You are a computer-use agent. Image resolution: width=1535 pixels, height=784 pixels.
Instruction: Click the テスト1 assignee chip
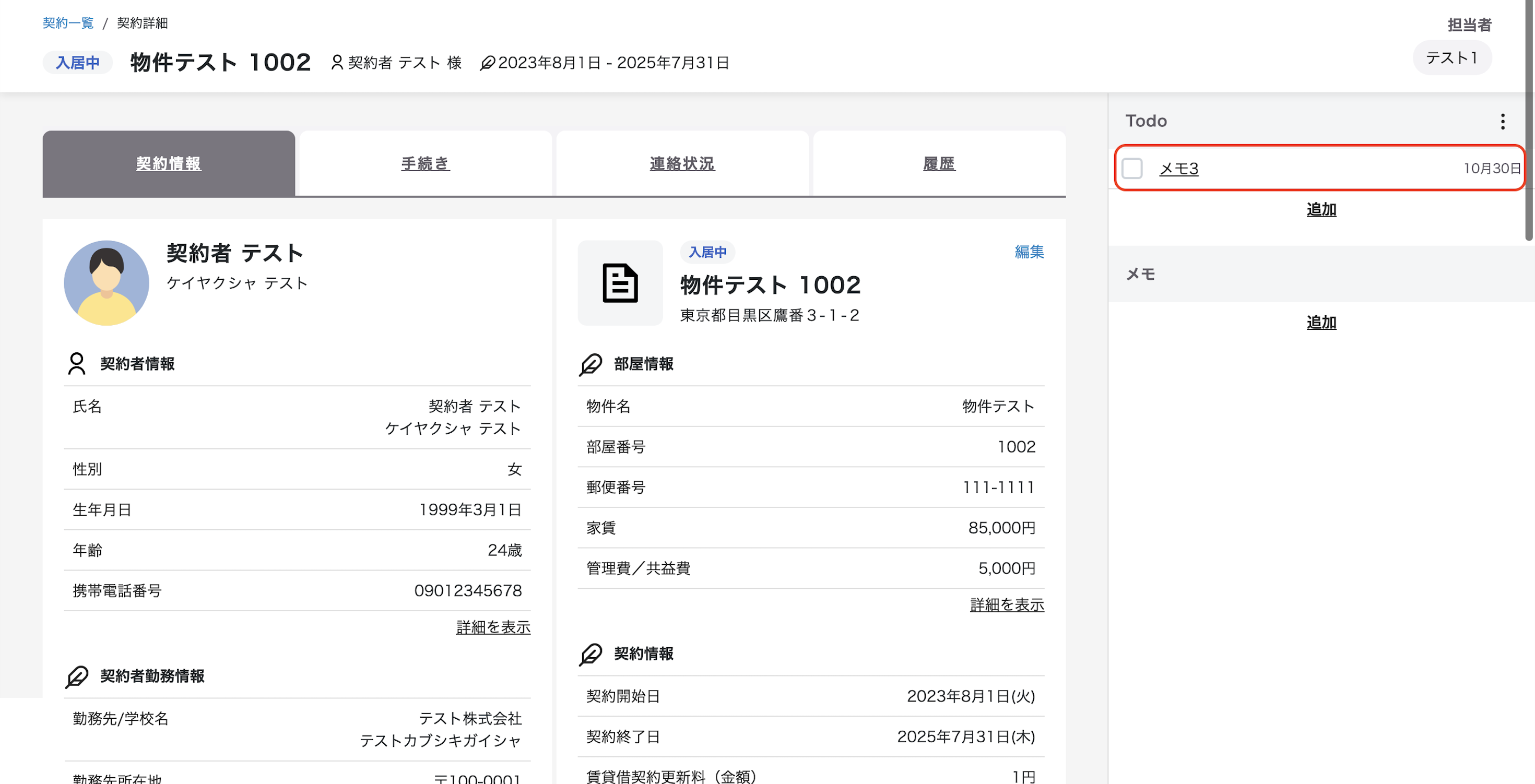[x=1451, y=58]
